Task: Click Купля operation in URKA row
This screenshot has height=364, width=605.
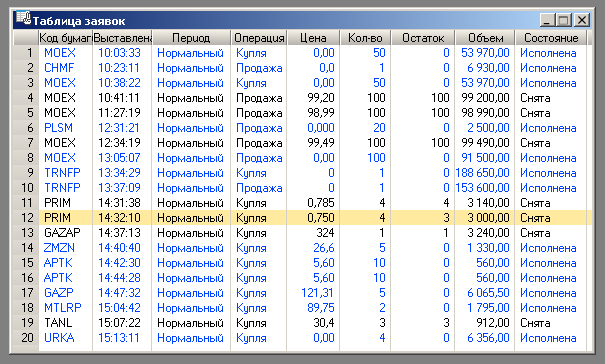Action: 251,338
